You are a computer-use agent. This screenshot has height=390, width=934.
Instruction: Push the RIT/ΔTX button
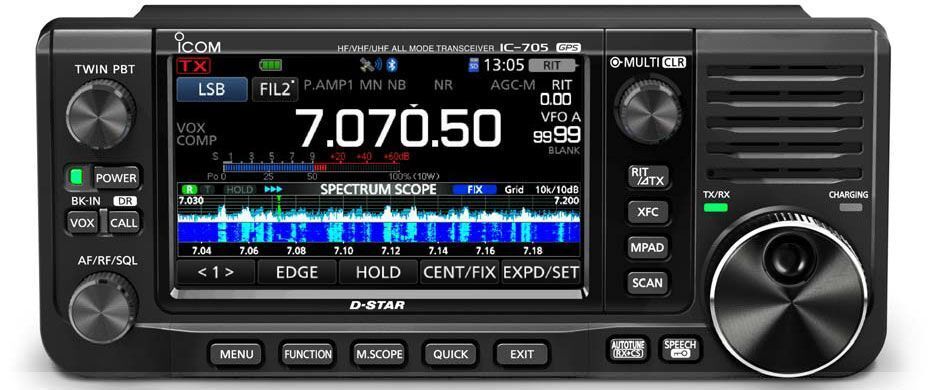(648, 176)
